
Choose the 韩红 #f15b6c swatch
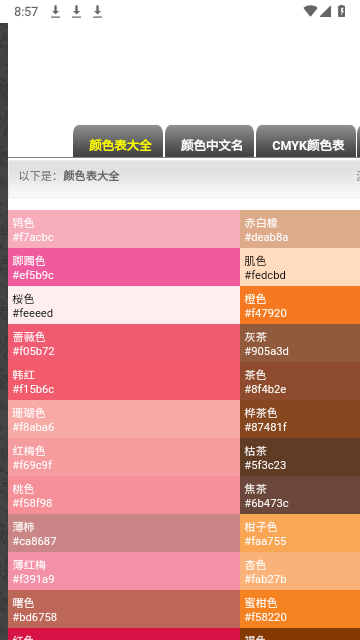[124, 381]
